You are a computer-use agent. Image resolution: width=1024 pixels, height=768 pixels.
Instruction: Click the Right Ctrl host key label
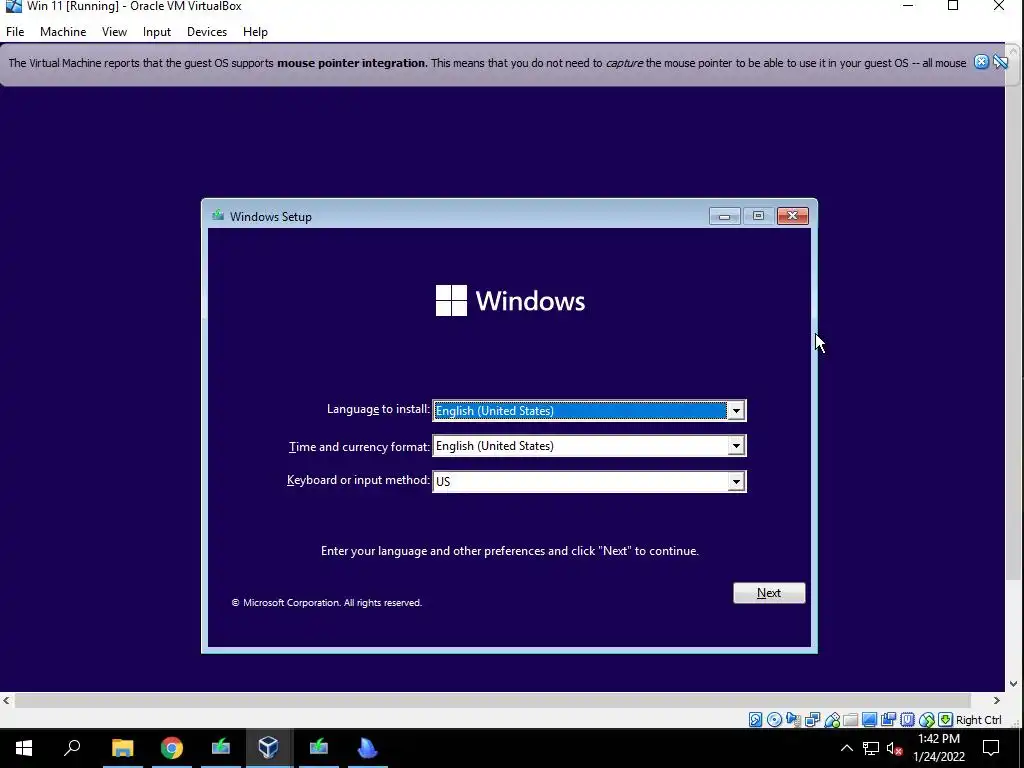coord(978,720)
